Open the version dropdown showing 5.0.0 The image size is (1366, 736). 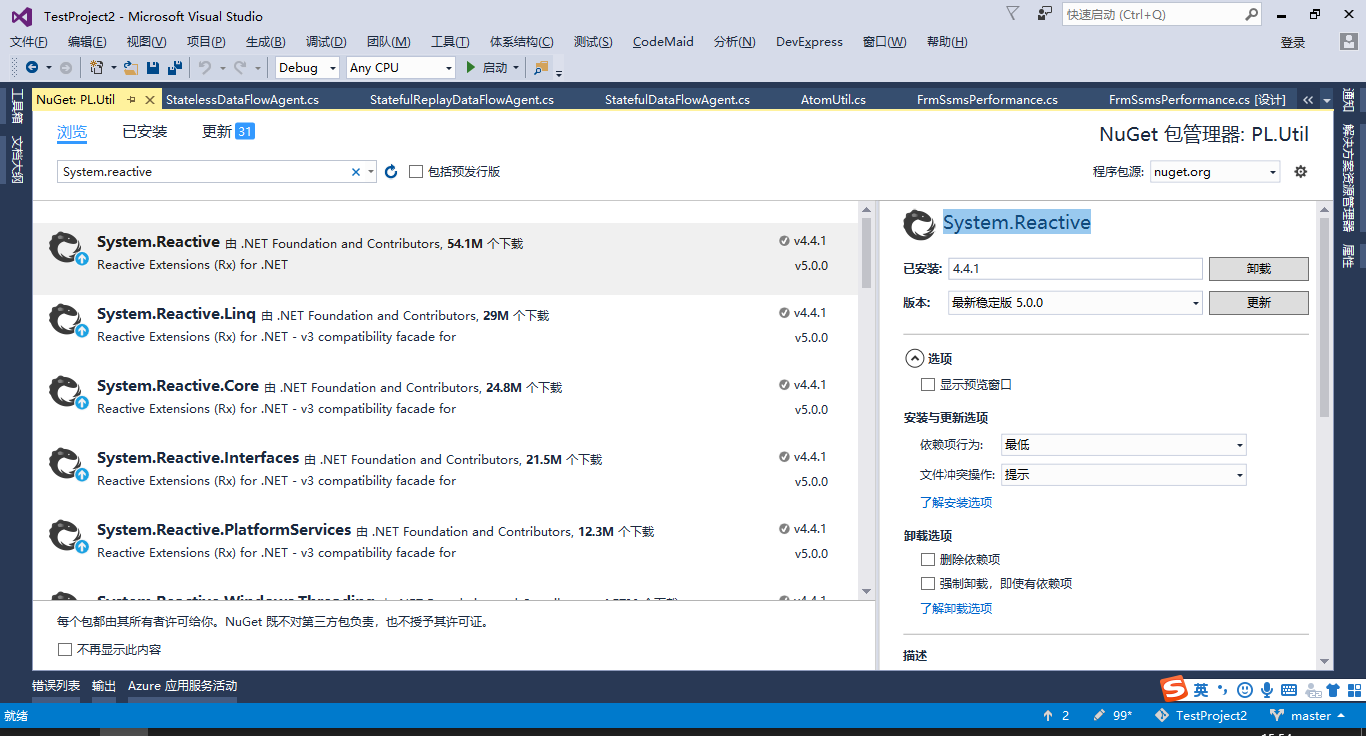click(1075, 303)
